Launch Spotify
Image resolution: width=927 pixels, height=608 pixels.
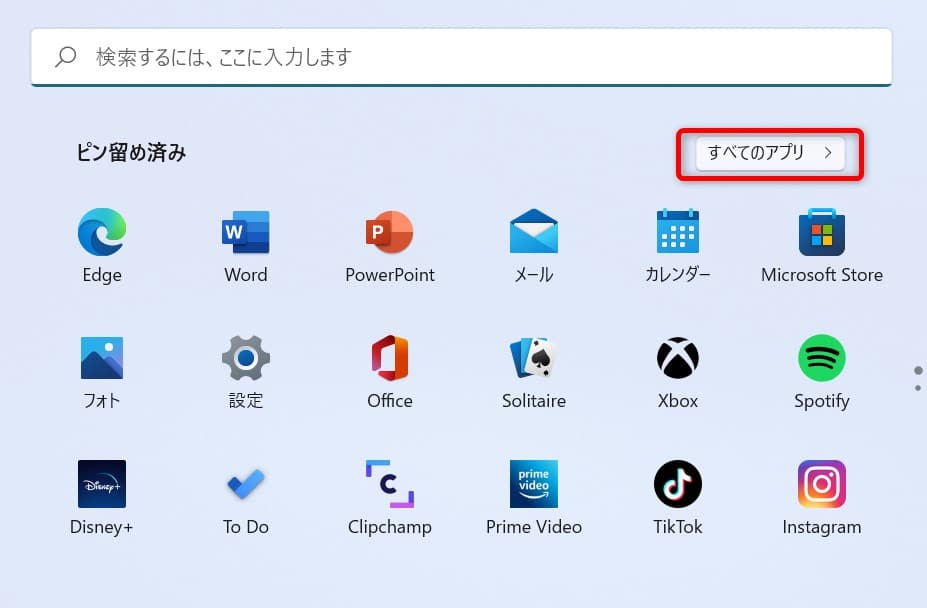(822, 359)
